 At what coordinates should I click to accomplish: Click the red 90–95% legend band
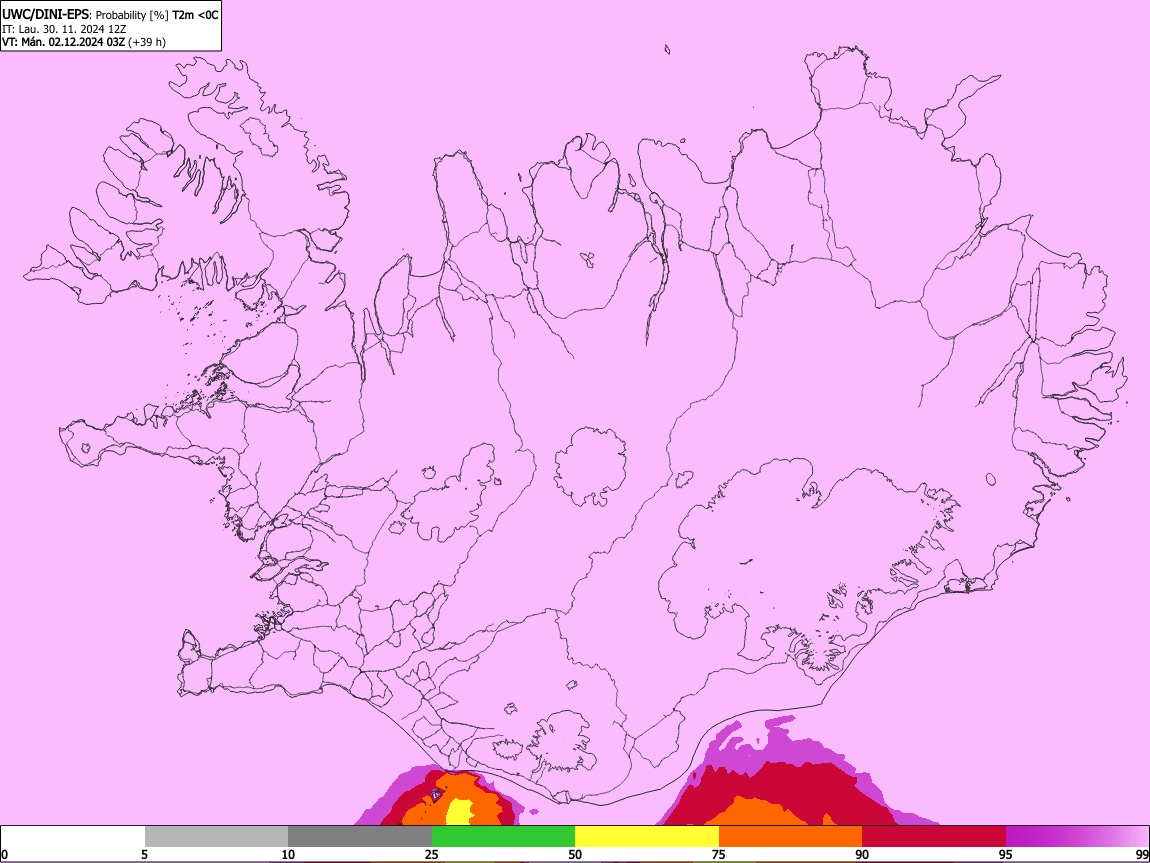point(934,837)
